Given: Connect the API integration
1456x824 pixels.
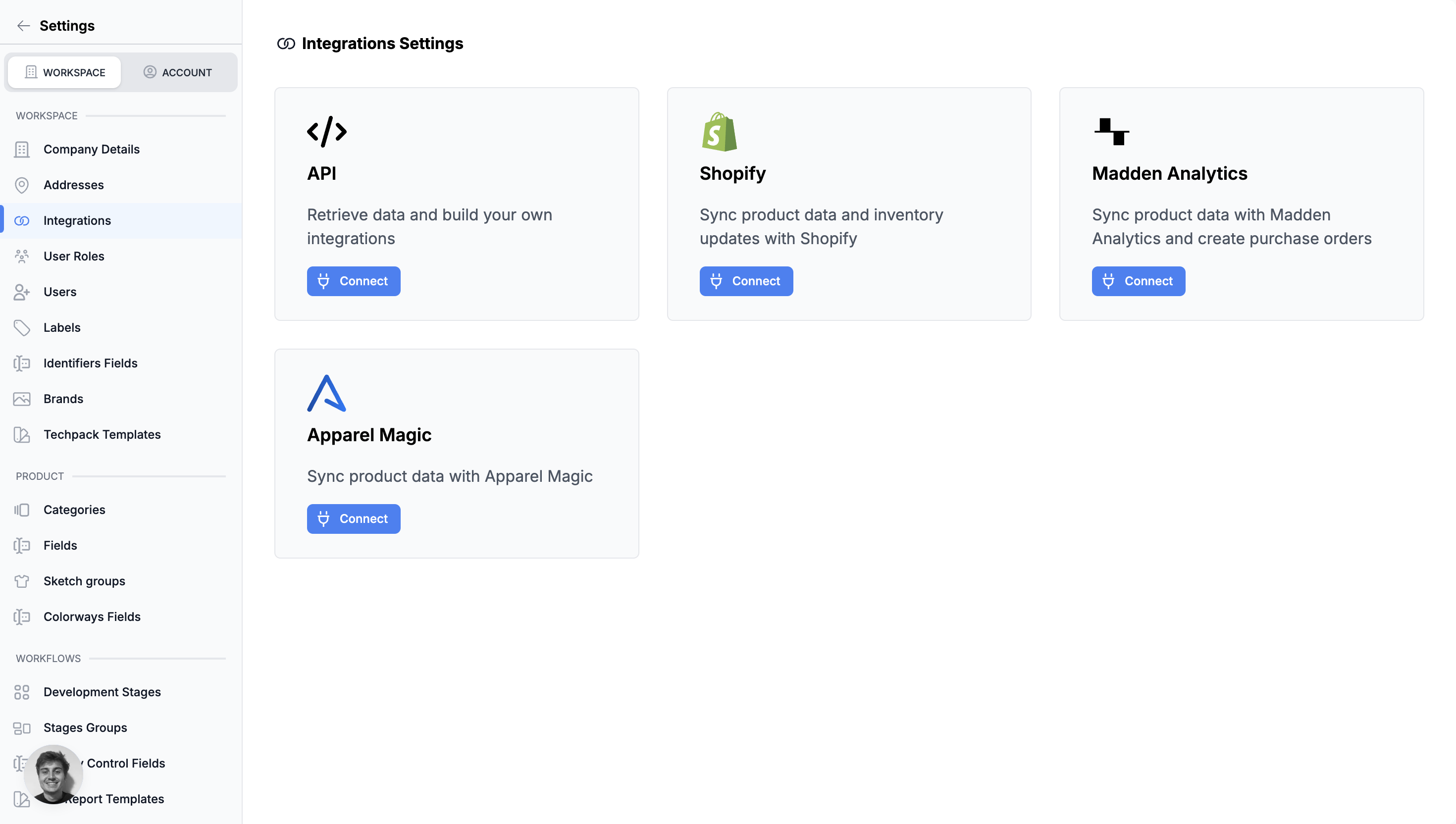Looking at the screenshot, I should tap(353, 281).
